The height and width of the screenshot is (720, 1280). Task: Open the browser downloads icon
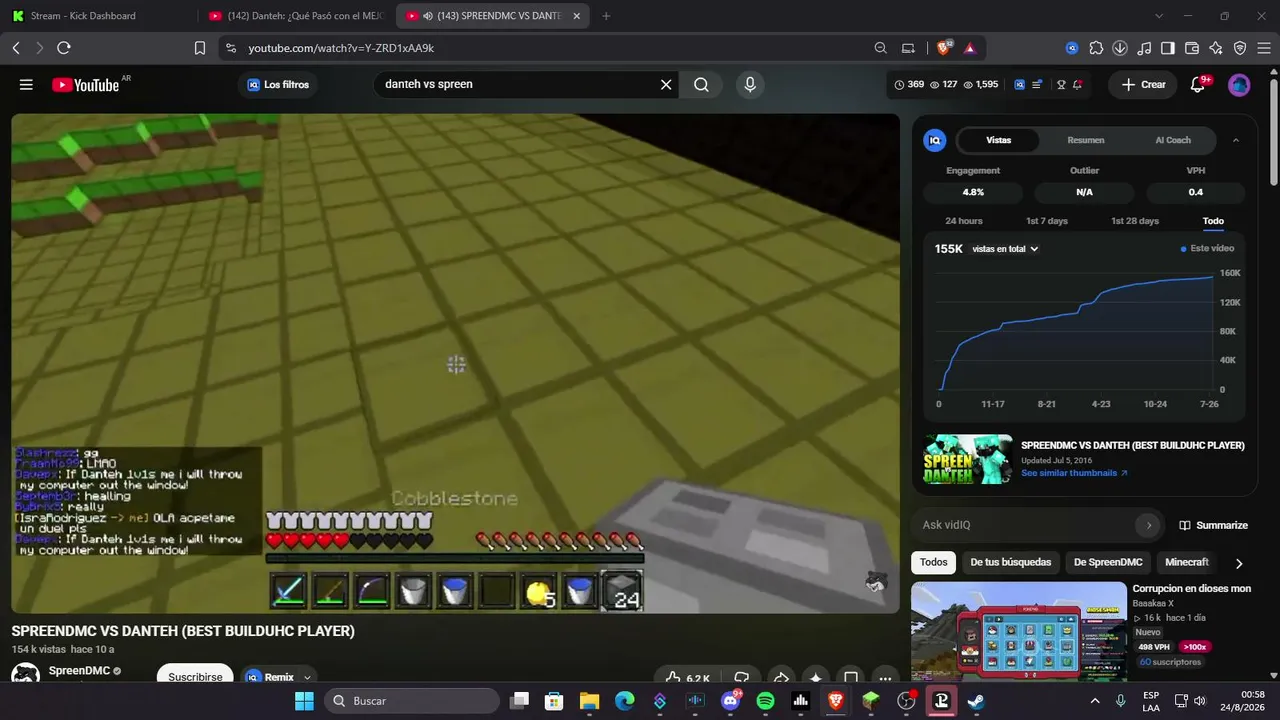coord(1120,48)
